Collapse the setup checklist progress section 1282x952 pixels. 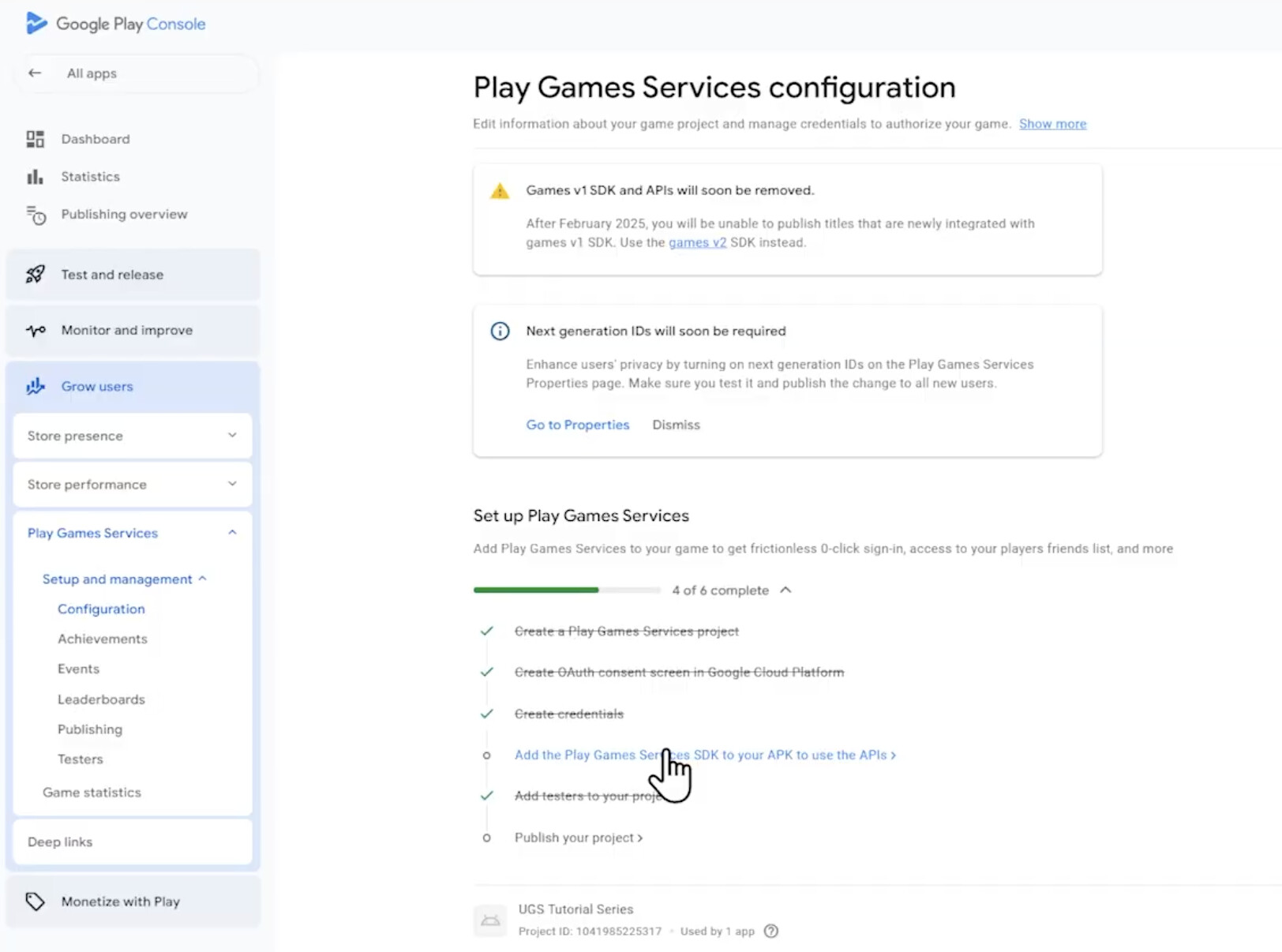pos(785,590)
